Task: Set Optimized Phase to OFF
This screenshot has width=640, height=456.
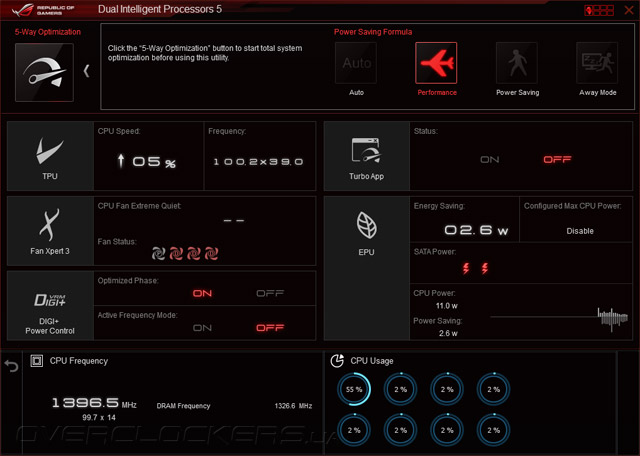Action: [x=270, y=294]
